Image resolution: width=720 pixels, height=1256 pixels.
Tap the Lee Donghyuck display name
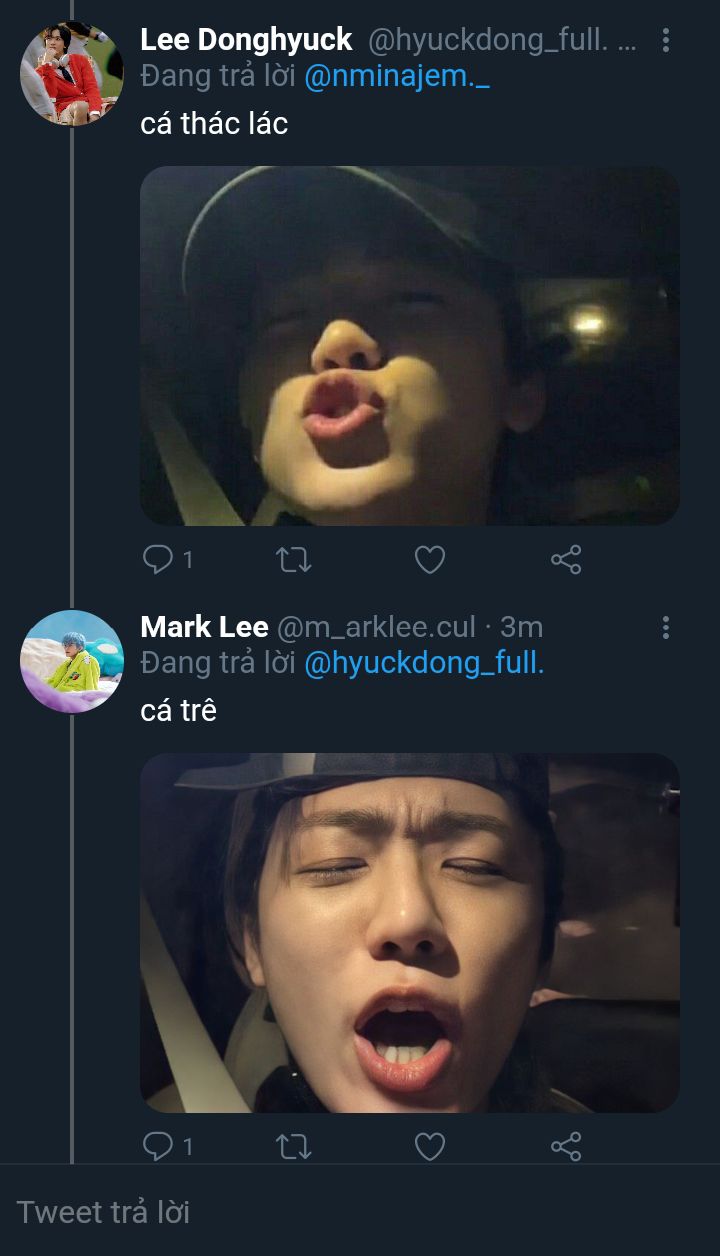[246, 40]
